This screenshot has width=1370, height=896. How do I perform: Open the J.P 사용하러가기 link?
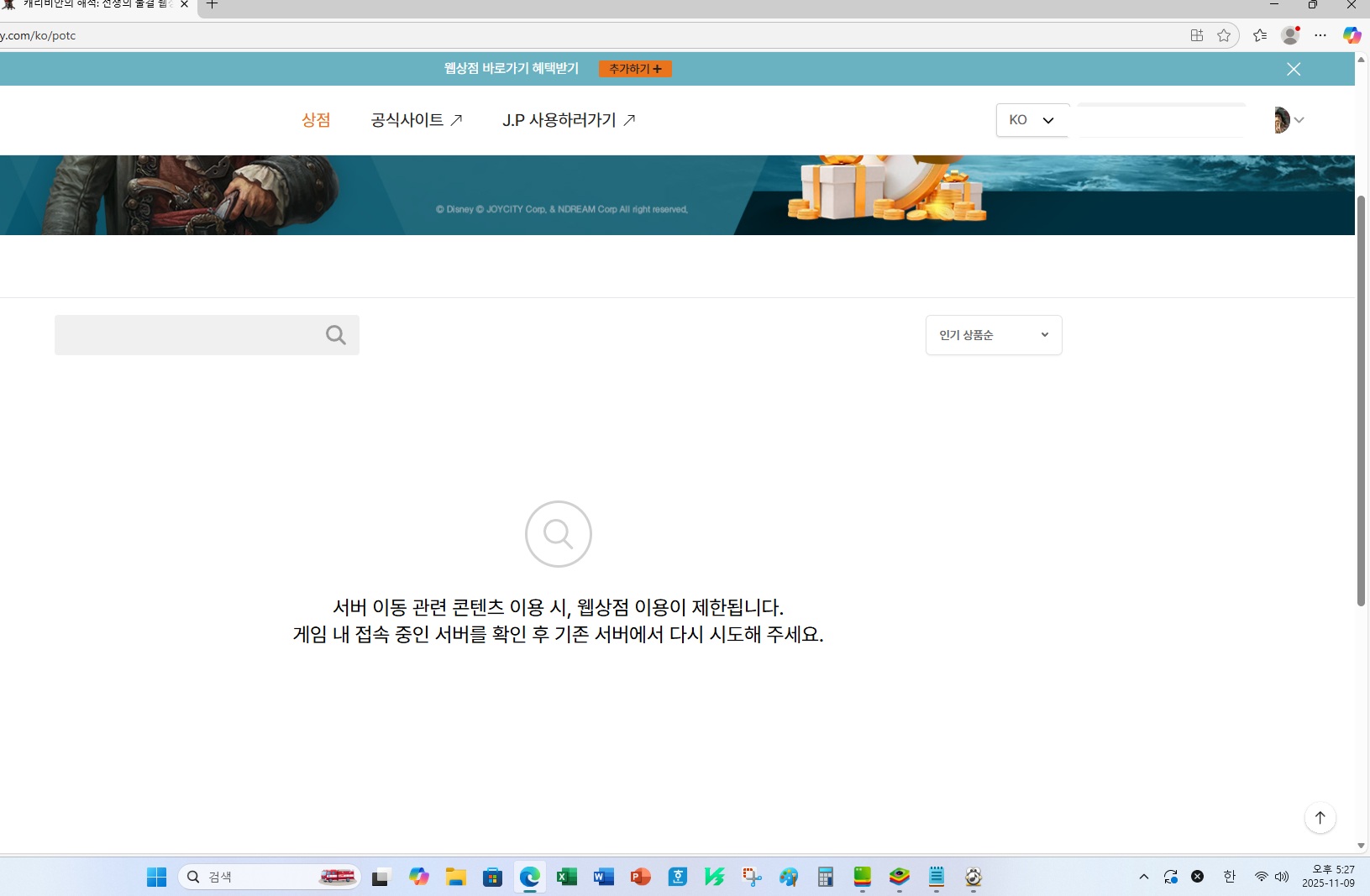[x=569, y=120]
